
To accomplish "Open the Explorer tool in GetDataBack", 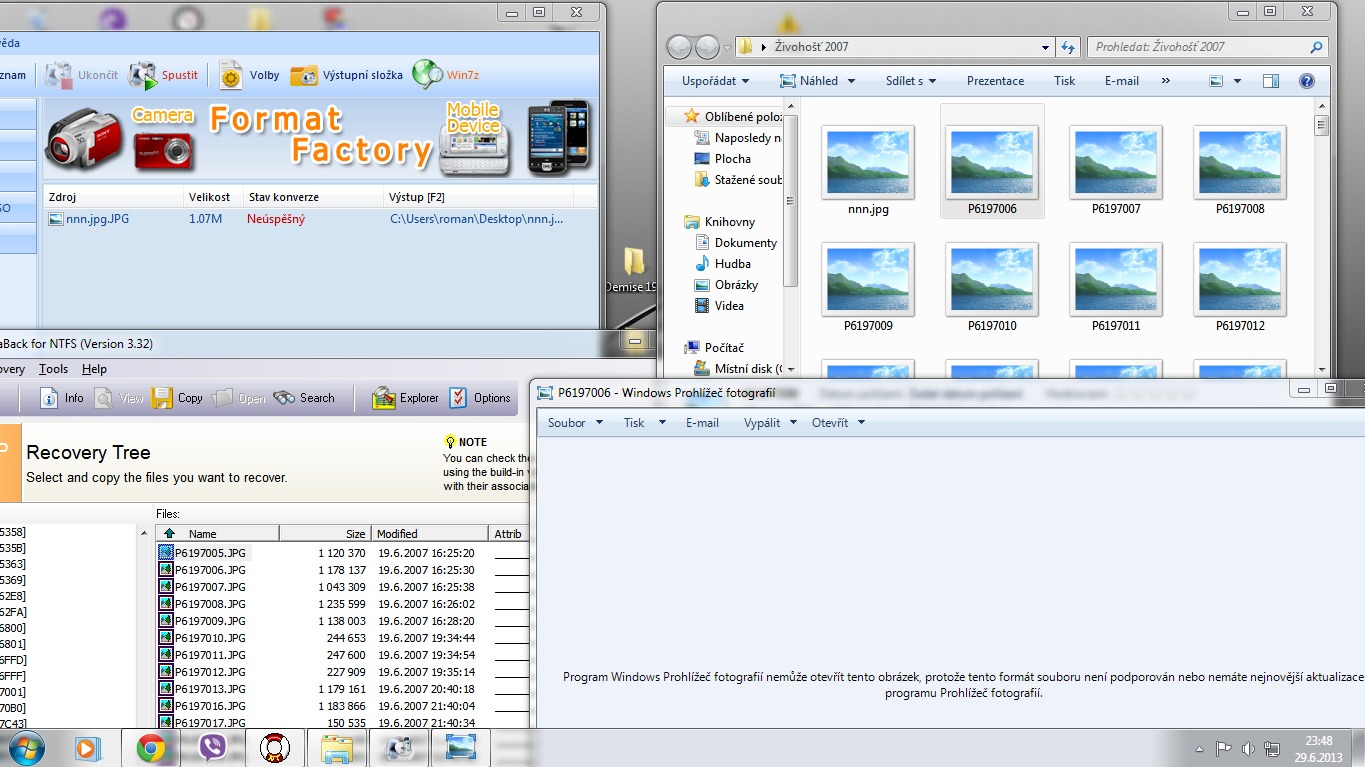I will 405,398.
